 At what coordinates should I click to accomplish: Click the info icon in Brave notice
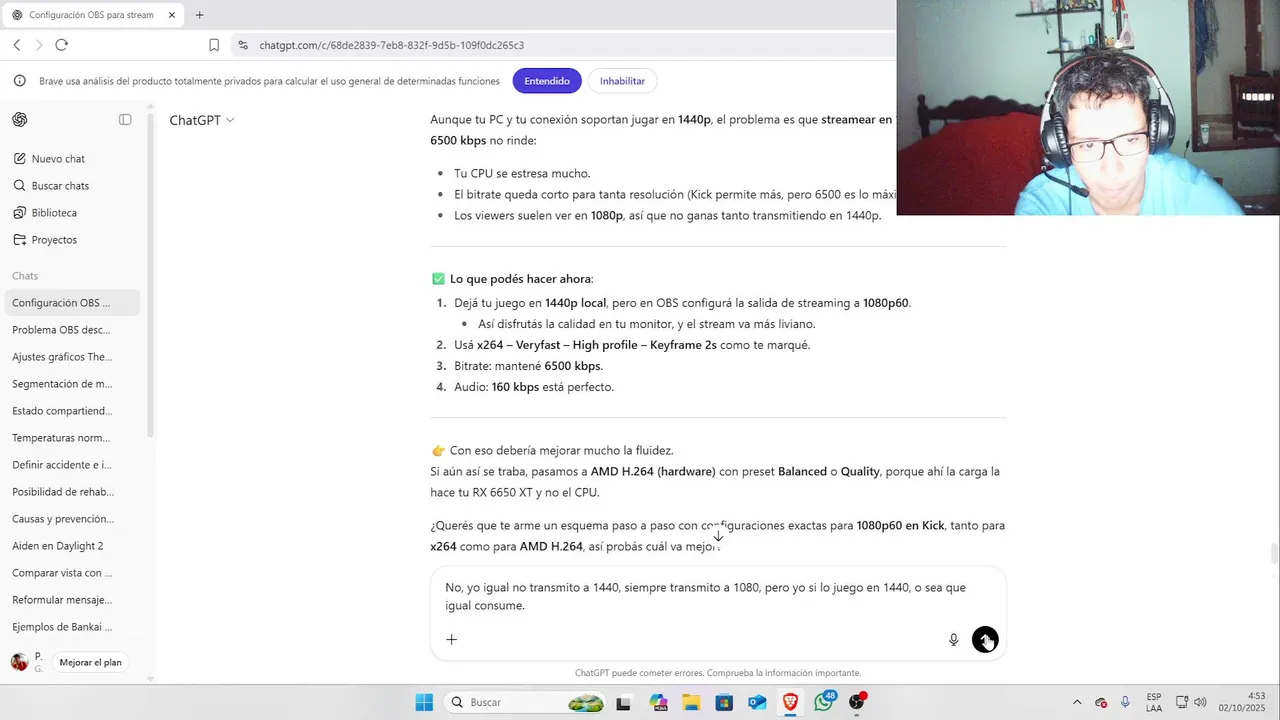point(19,81)
